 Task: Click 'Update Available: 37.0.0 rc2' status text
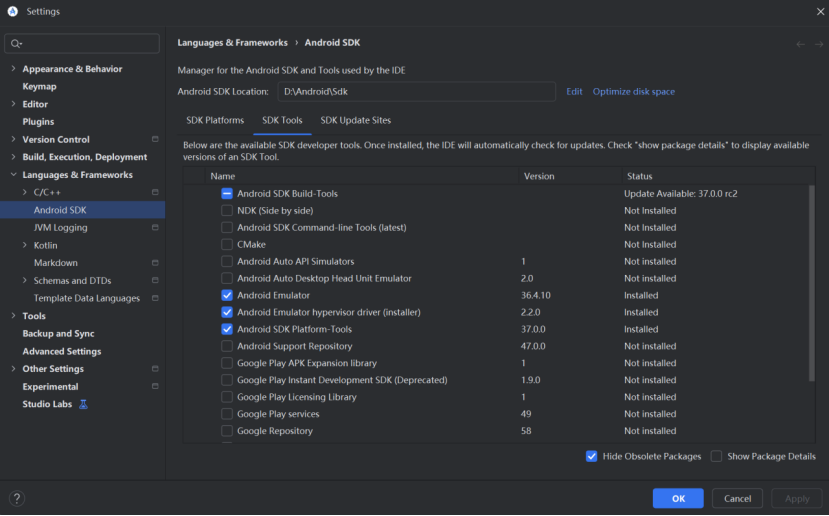click(x=681, y=194)
